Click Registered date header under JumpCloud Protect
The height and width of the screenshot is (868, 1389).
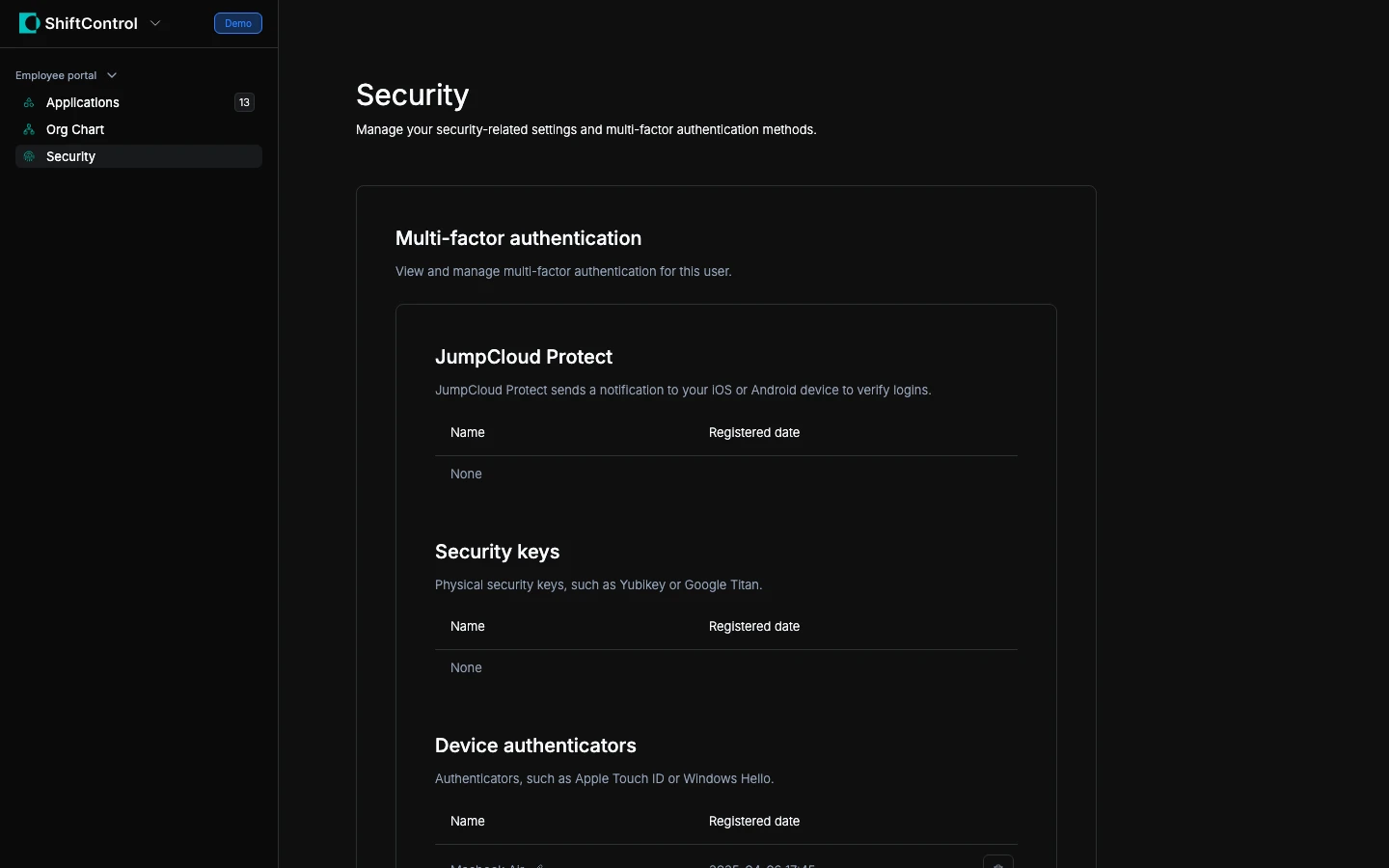(754, 433)
